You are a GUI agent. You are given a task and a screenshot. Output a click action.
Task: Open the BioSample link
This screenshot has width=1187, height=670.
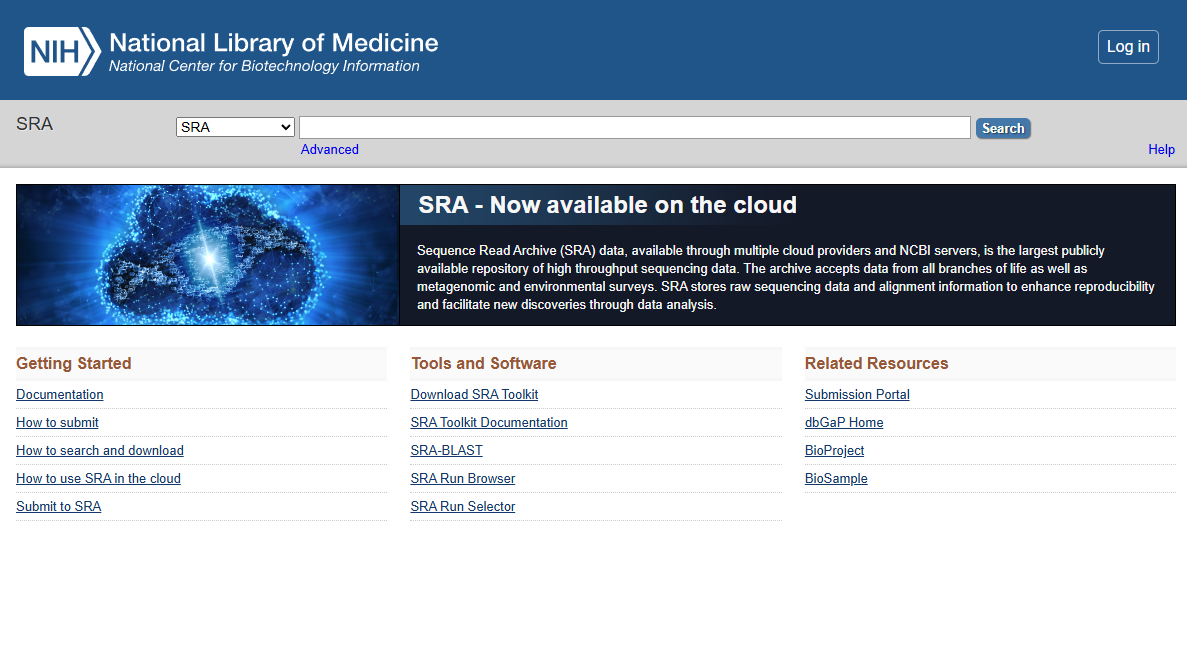pyautogui.click(x=836, y=478)
